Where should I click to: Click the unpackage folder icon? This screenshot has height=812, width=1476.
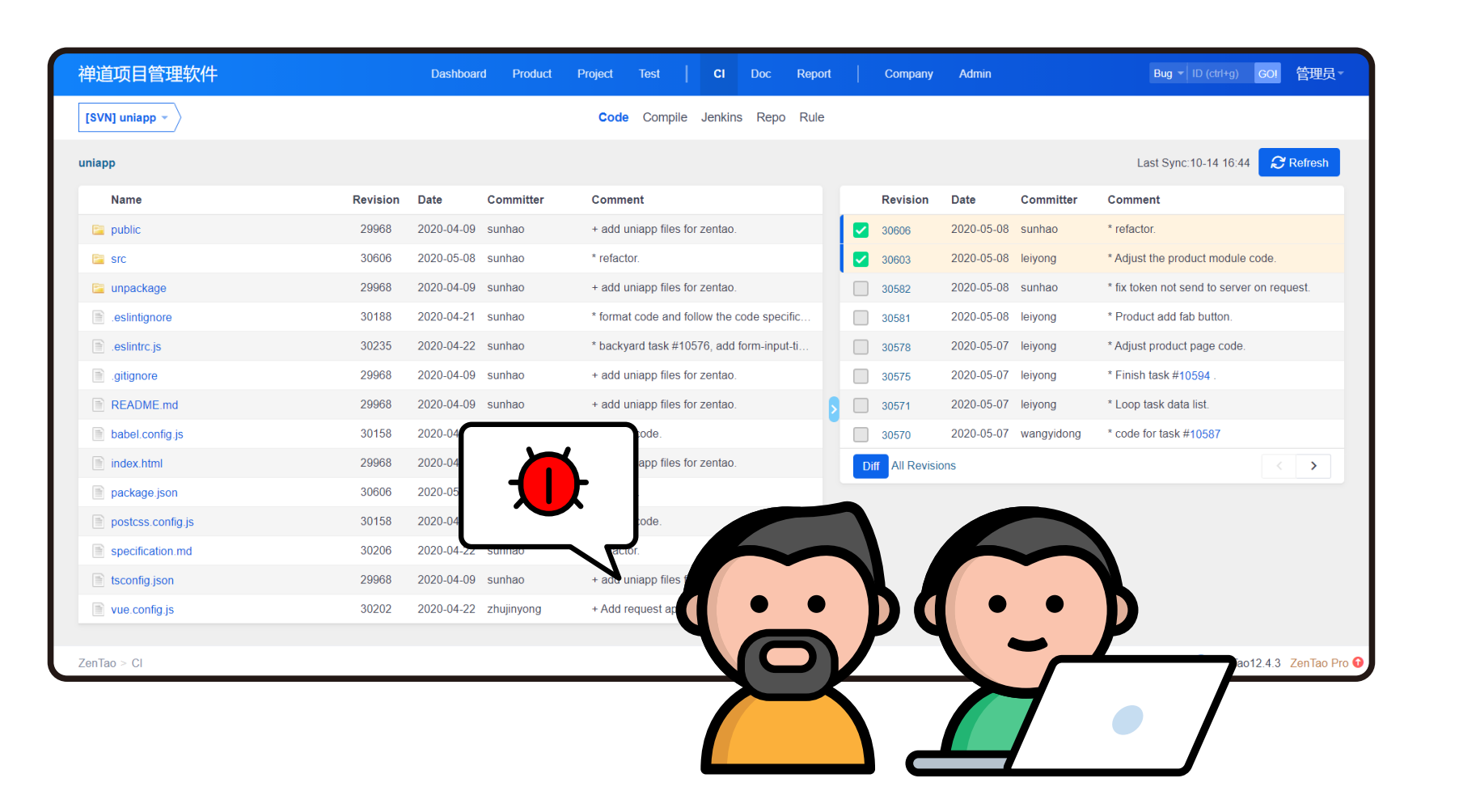pyautogui.click(x=98, y=288)
